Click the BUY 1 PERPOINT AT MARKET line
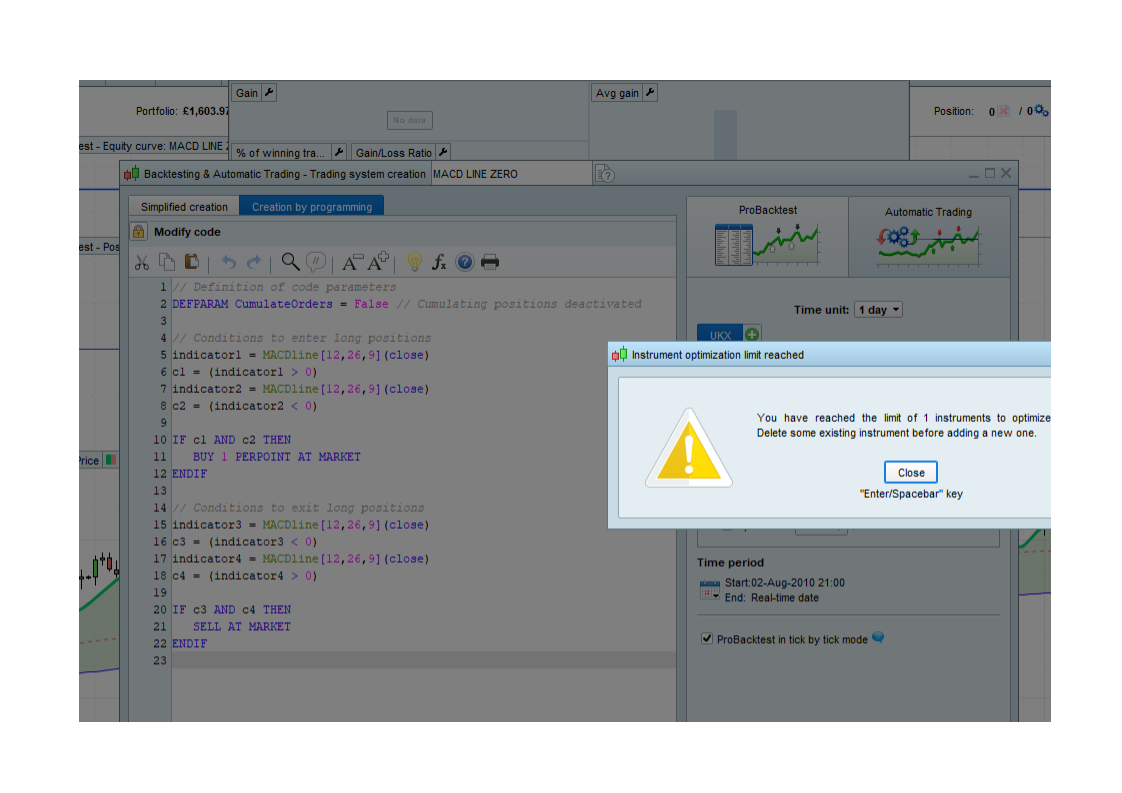 pyautogui.click(x=276, y=457)
